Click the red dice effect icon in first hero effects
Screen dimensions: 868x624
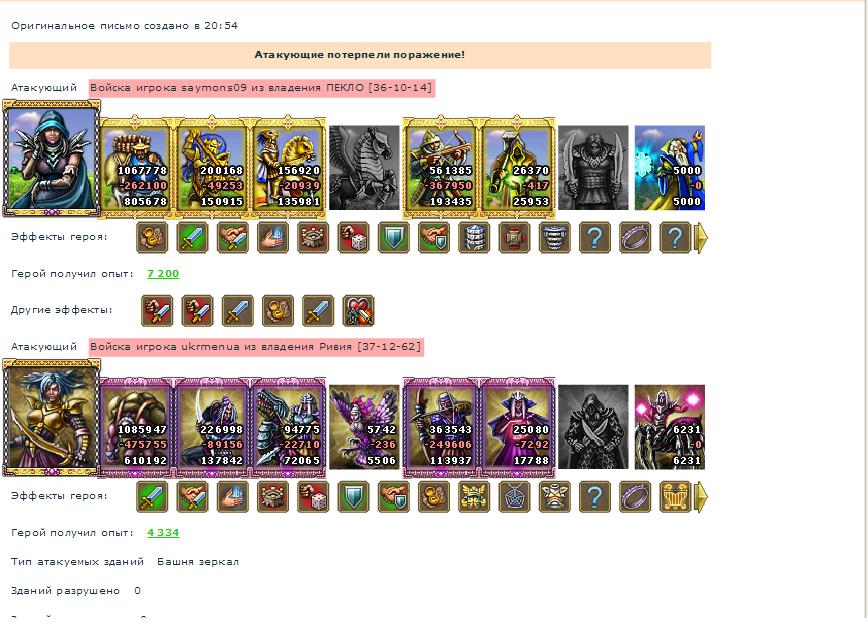pos(353,238)
